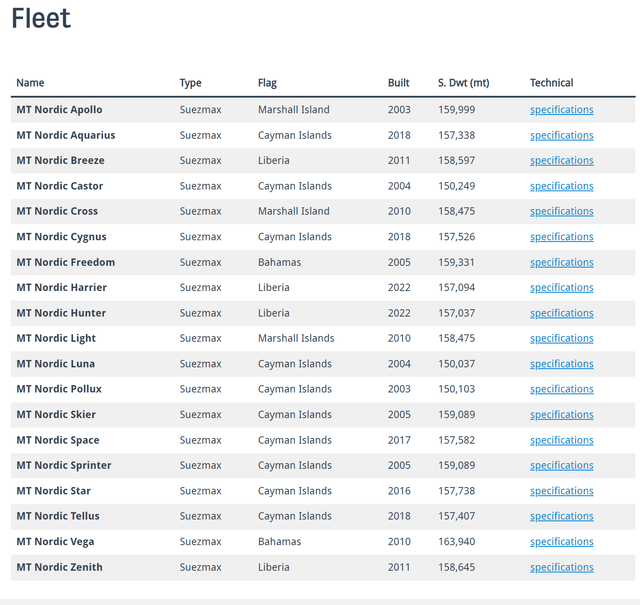This screenshot has height=605, width=640.
Task: Open specifications for MT Nordic Hunter
Action: pyautogui.click(x=562, y=313)
